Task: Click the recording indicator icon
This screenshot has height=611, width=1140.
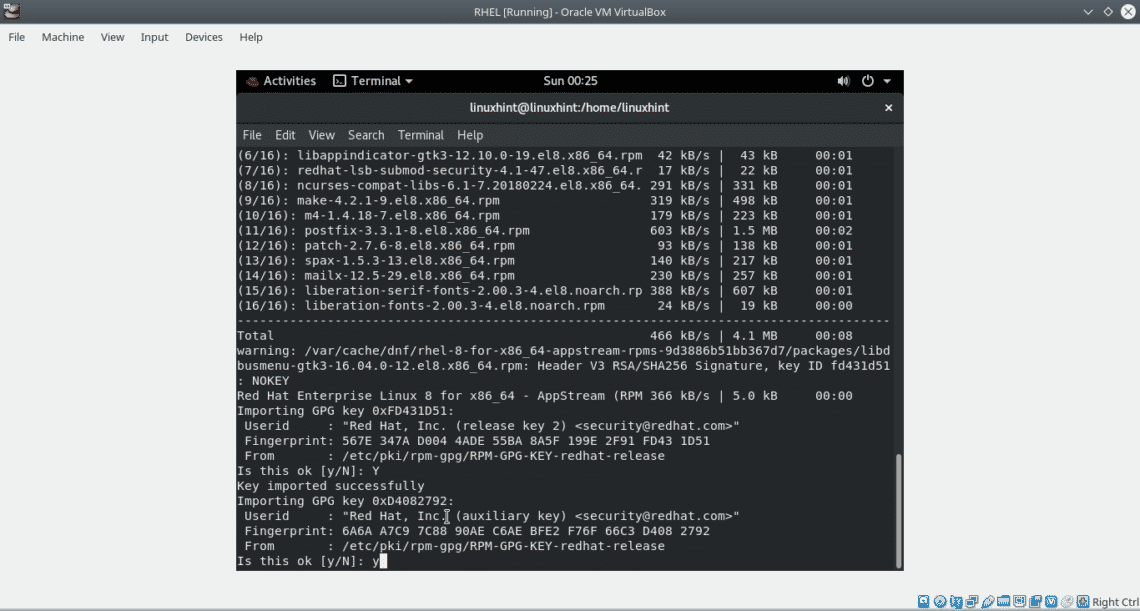Action: coord(1035,601)
